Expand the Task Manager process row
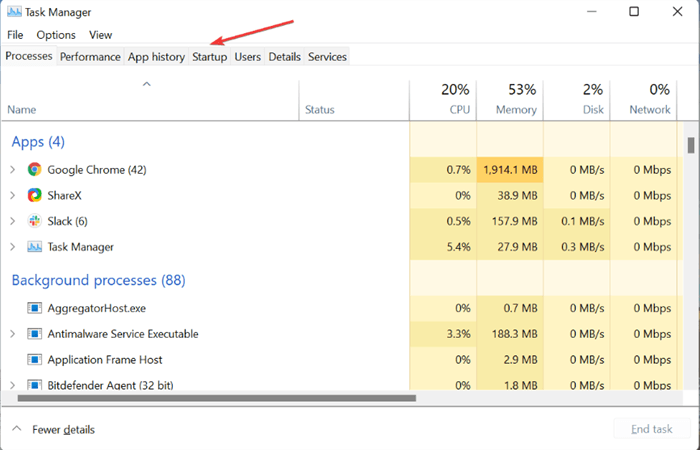Image resolution: width=700 pixels, height=450 pixels. 12,247
